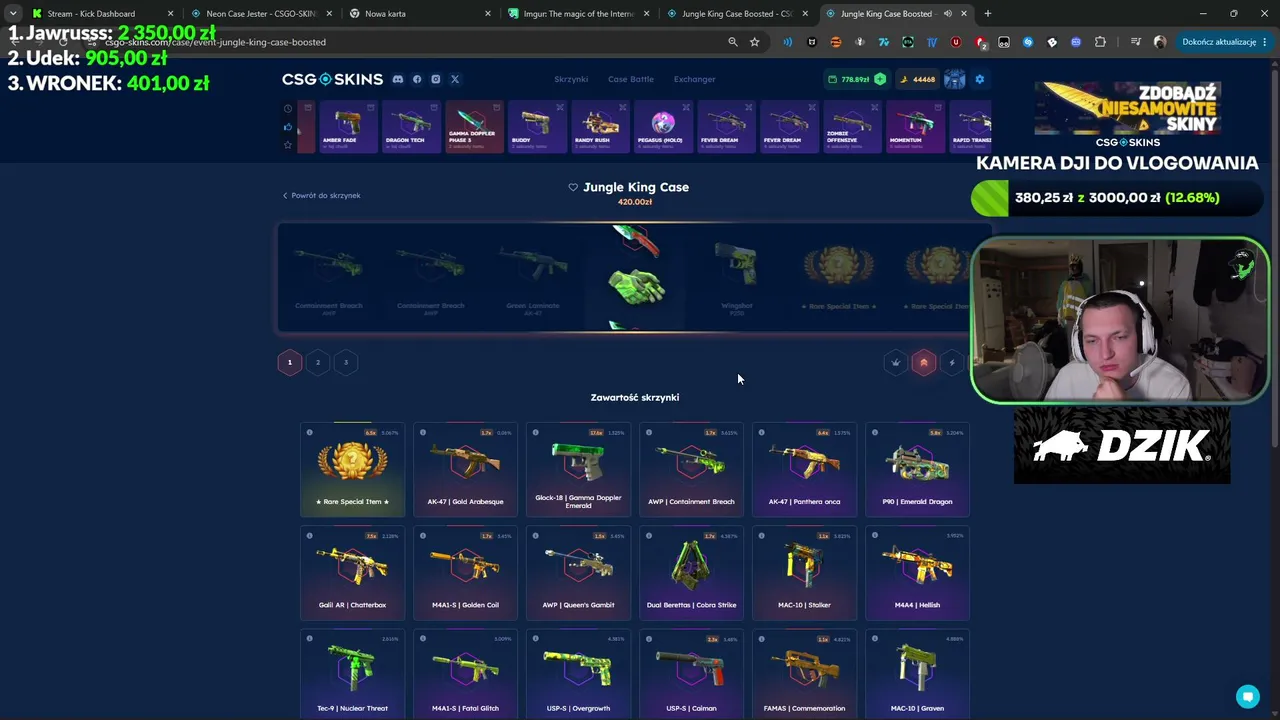
Task: Click the Dragon Tech live drop
Action: tap(410, 127)
